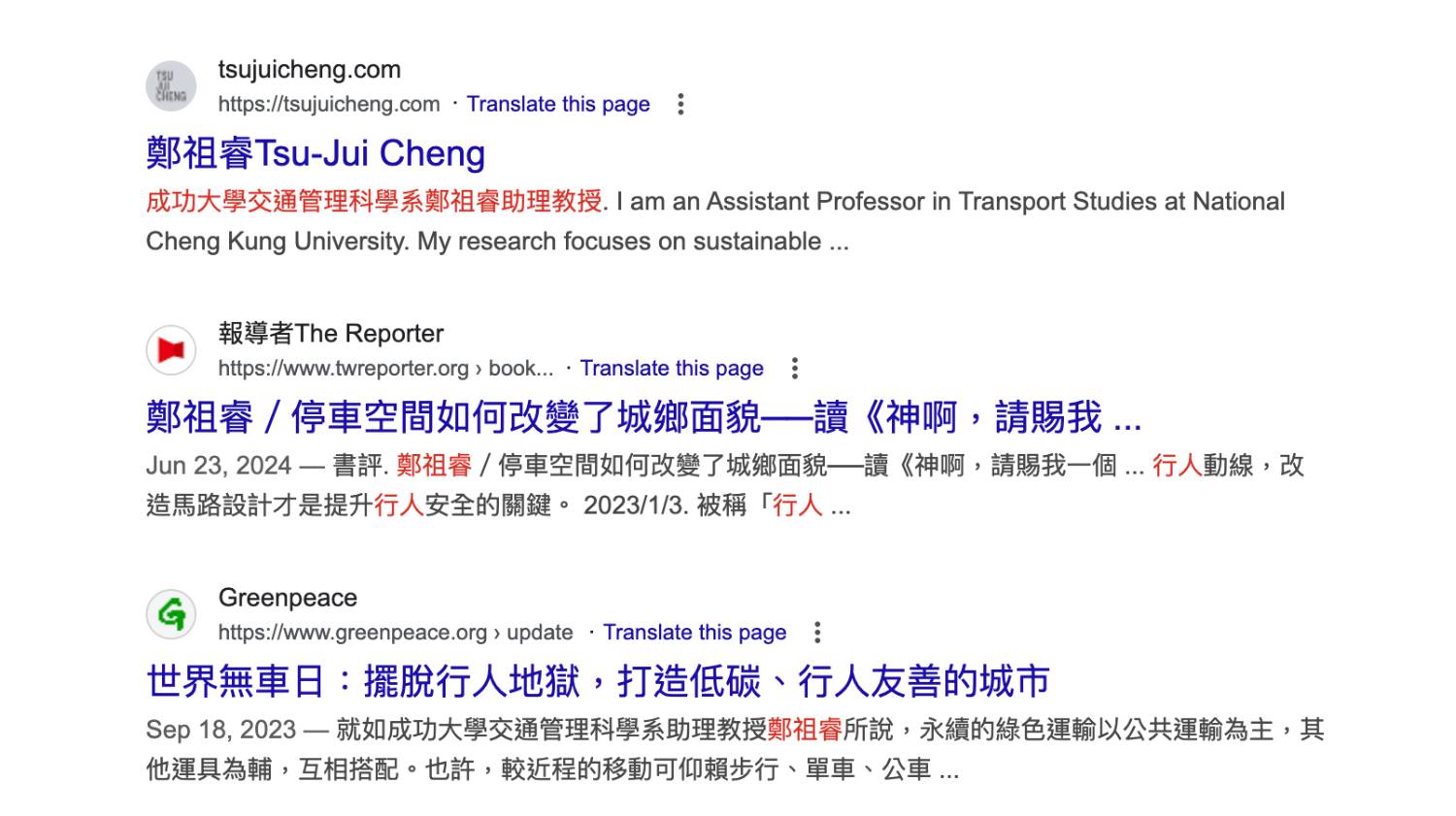Image resolution: width=1456 pixels, height=816 pixels.
Task: Click The Reporter red logo favicon
Action: click(x=171, y=350)
